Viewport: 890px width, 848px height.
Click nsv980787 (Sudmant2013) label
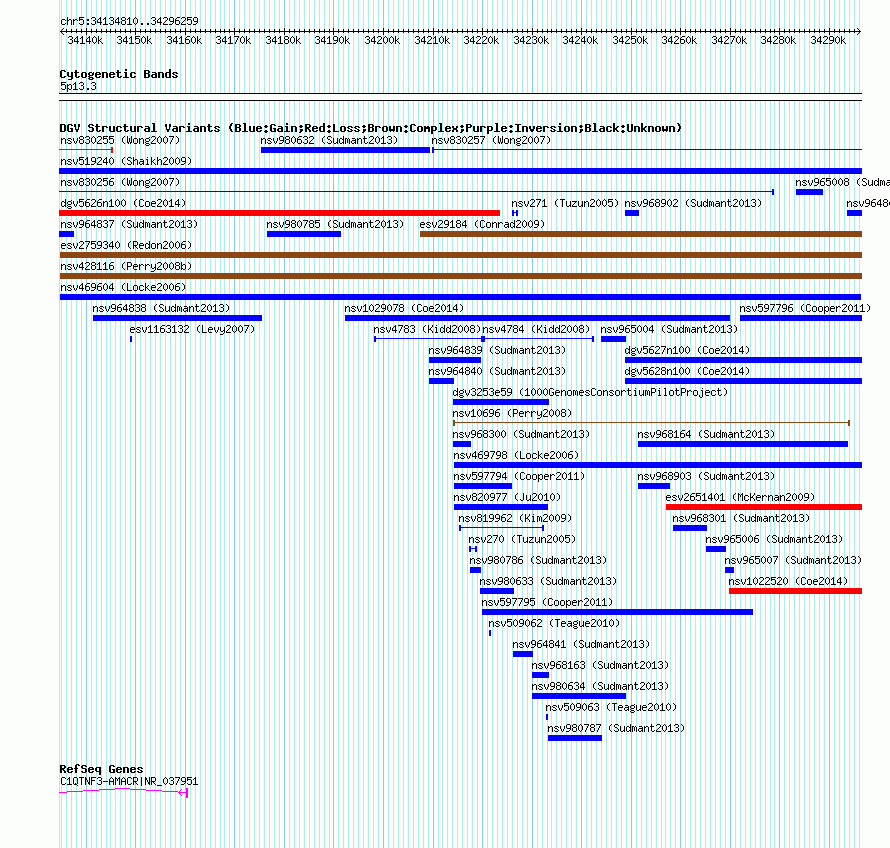point(616,728)
